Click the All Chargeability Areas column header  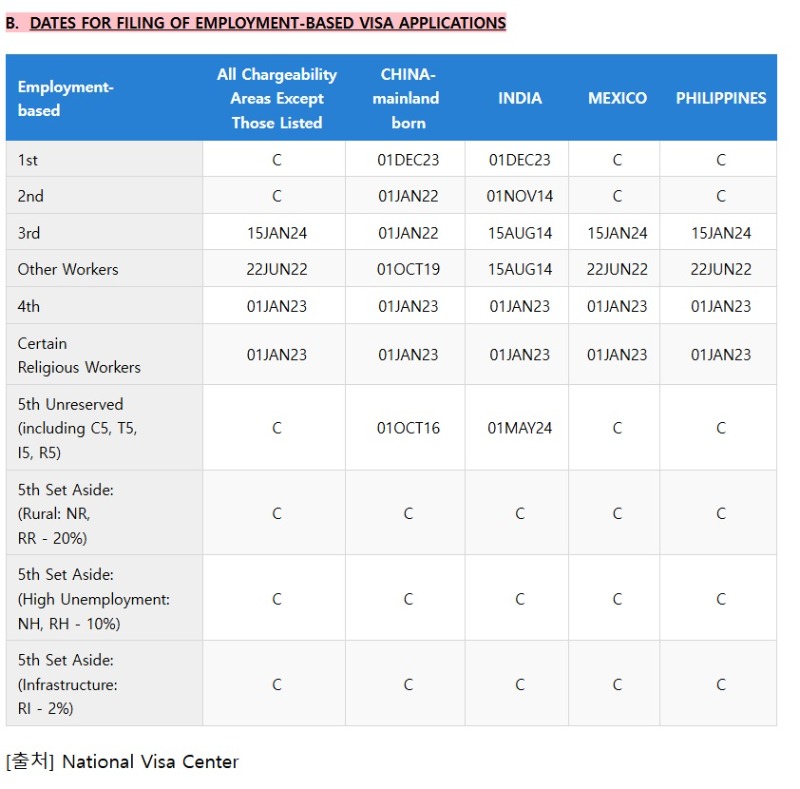277,98
